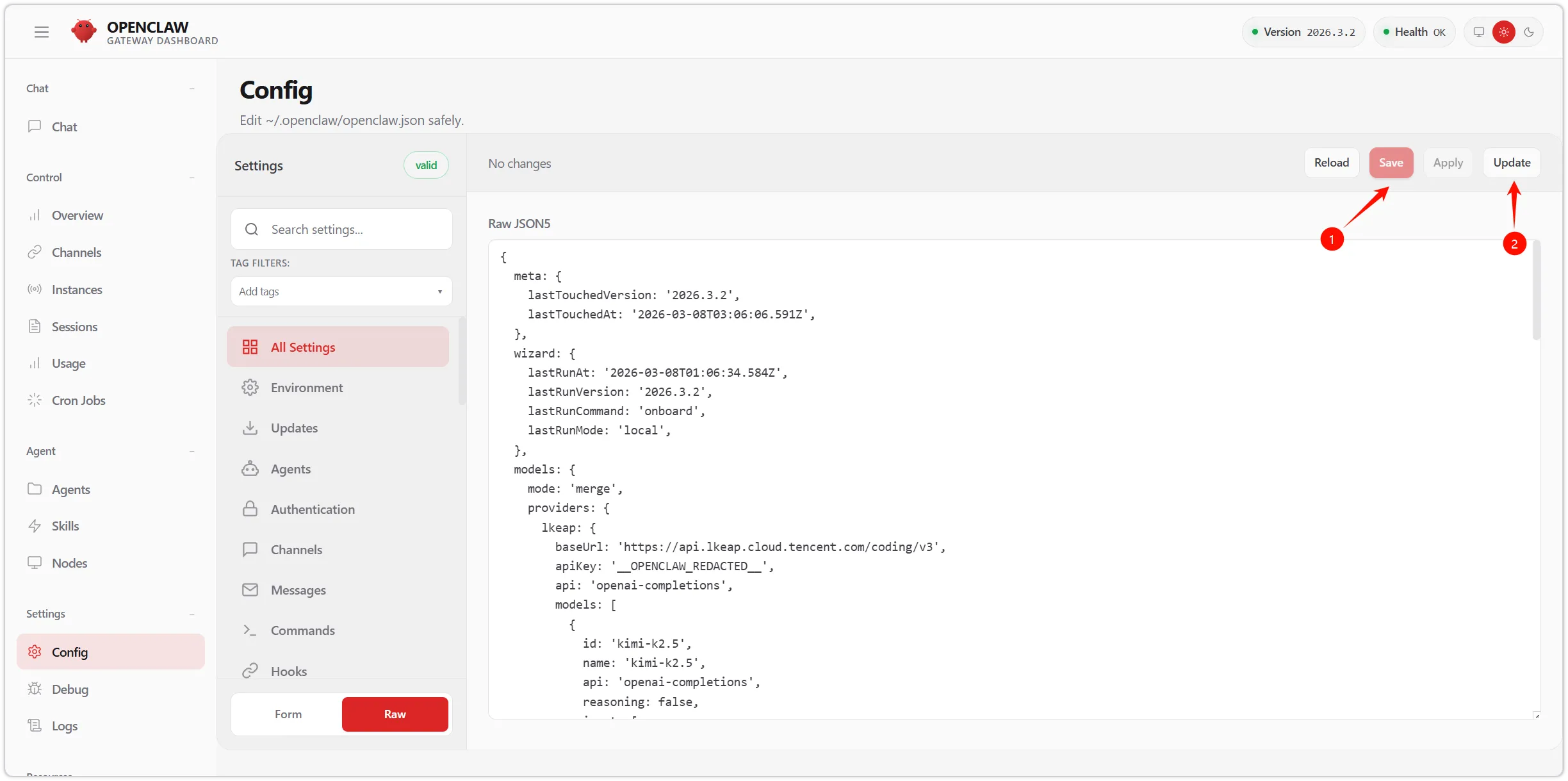Image resolution: width=1568 pixels, height=781 pixels.
Task: Click the Reload config button
Action: 1332,163
